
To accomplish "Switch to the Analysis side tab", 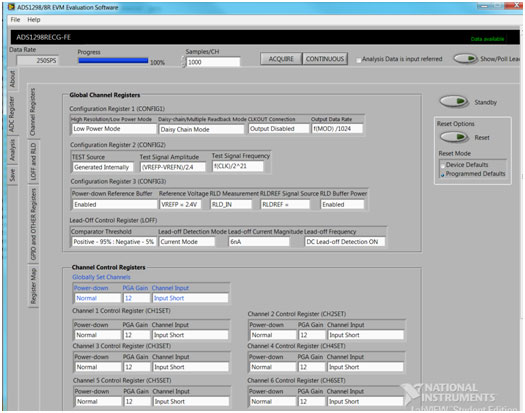I will pyautogui.click(x=12, y=150).
